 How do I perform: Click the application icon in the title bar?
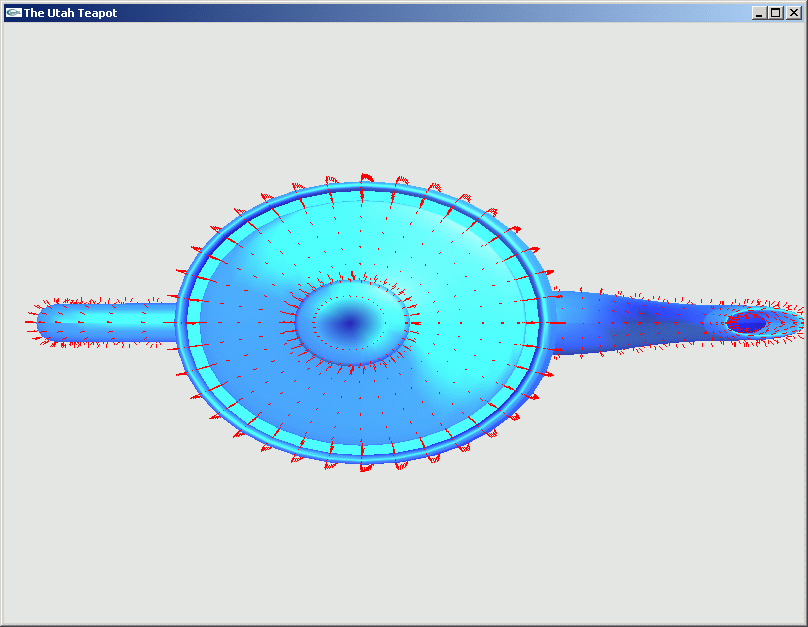click(x=13, y=12)
